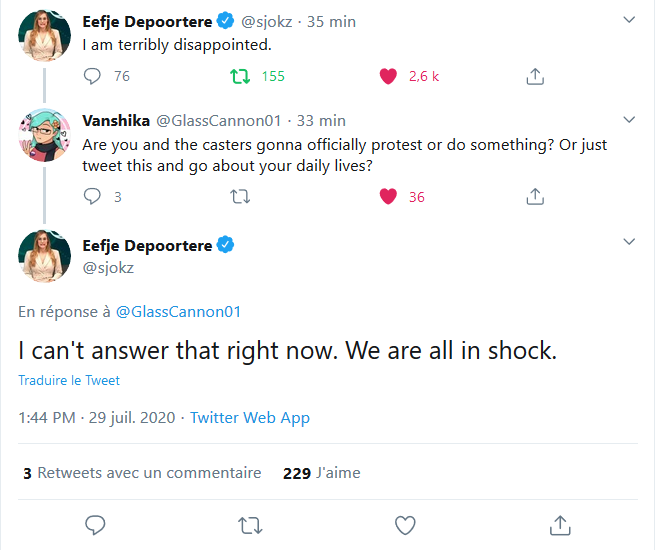Share Vanshika's tweet
This screenshot has width=661, height=550.
(x=535, y=197)
